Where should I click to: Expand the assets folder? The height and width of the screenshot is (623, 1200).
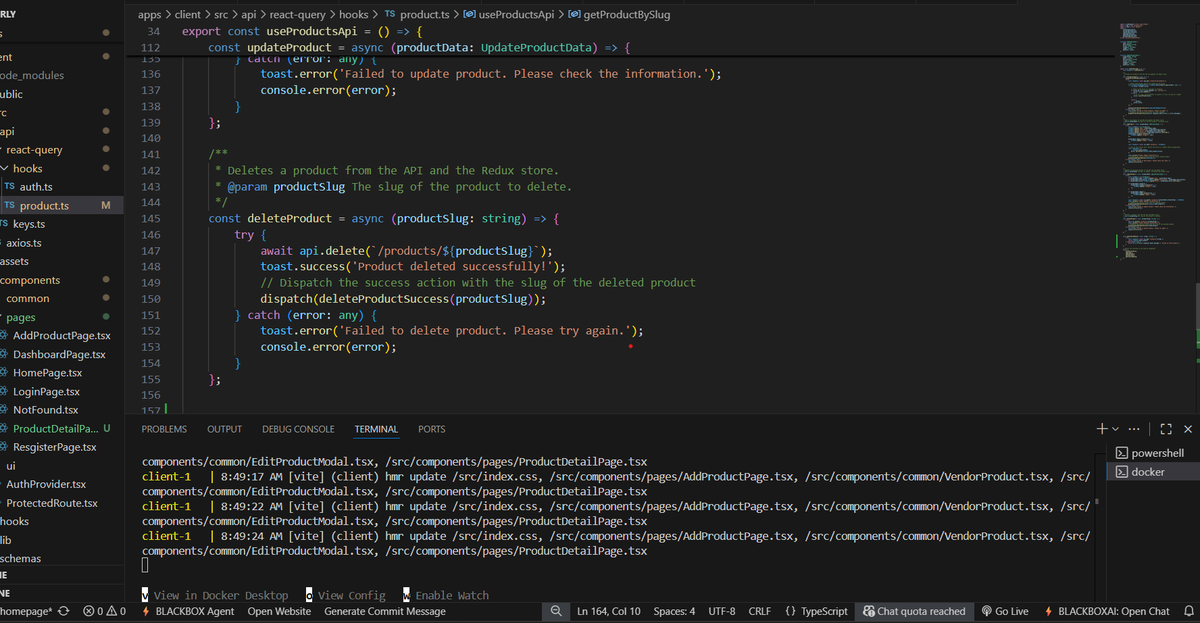[x=14, y=261]
